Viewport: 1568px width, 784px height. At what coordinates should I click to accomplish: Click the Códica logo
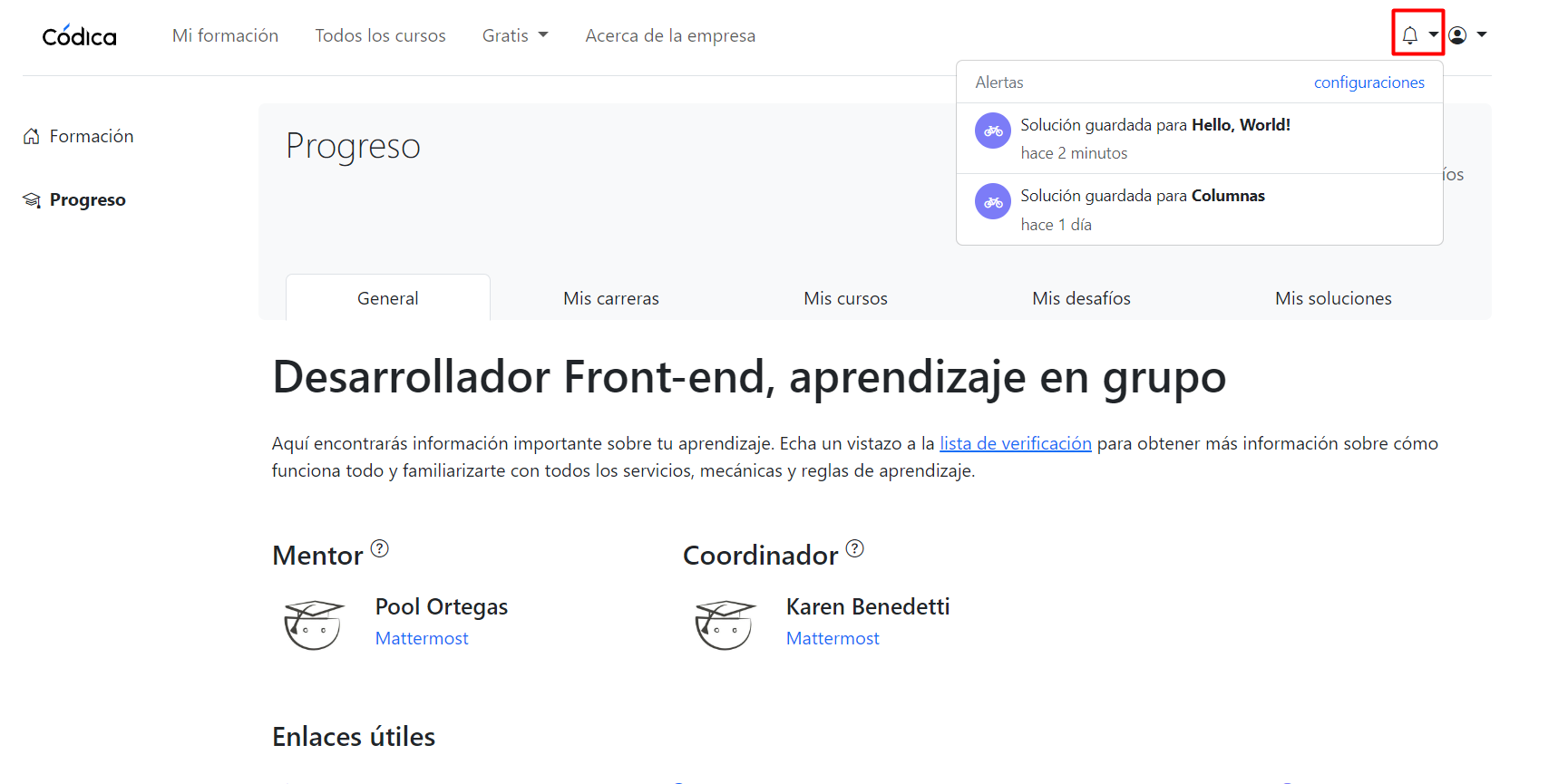click(x=79, y=36)
